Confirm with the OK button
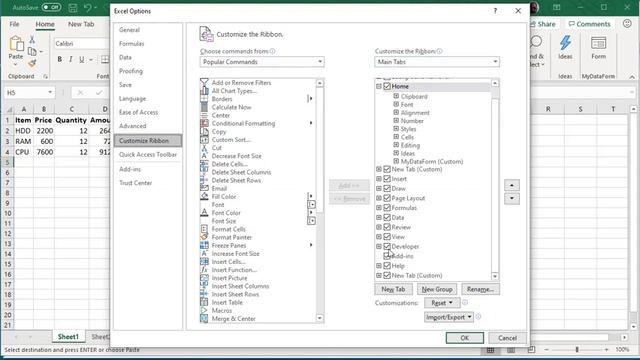 pyautogui.click(x=464, y=338)
